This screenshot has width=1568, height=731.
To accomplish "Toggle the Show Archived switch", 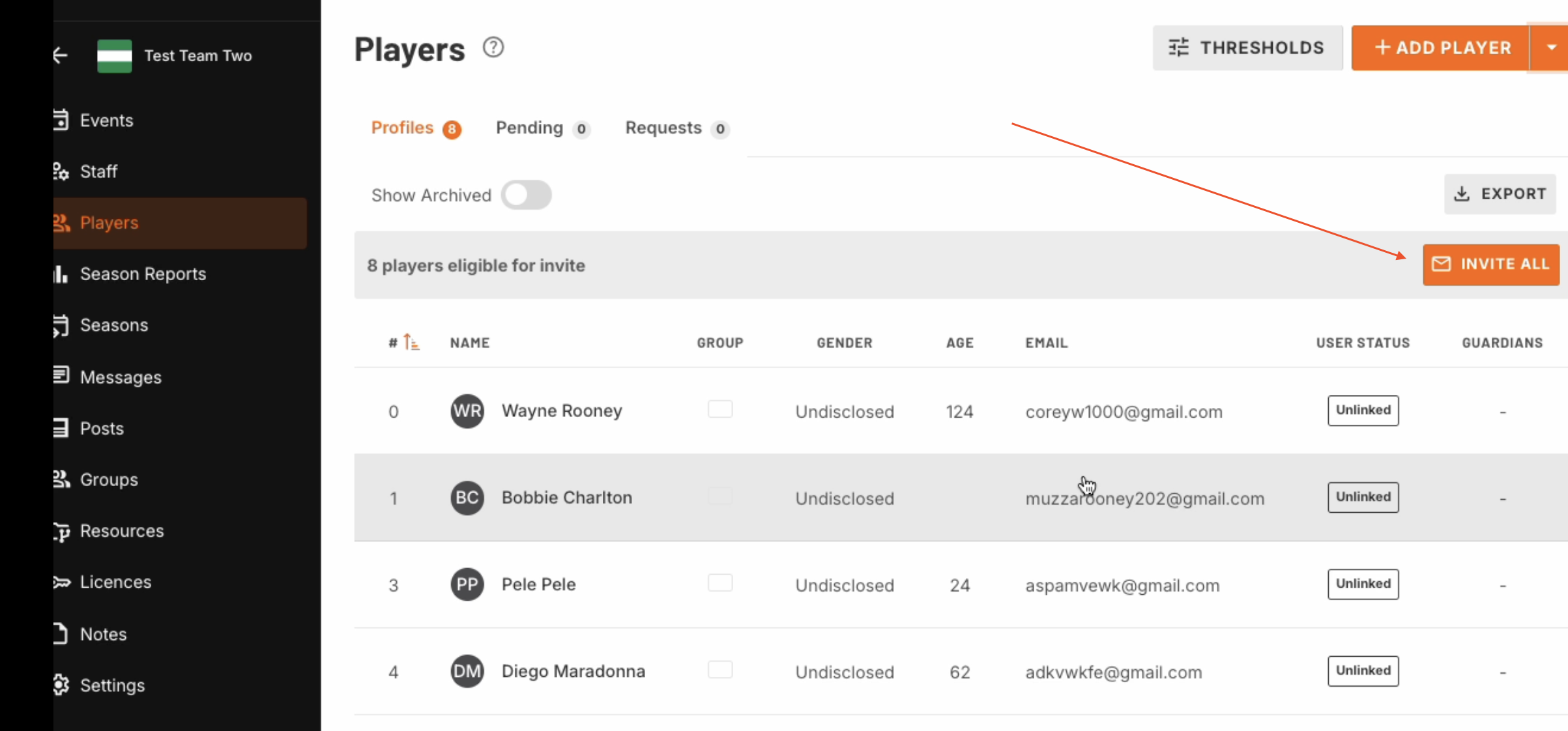I will [526, 195].
